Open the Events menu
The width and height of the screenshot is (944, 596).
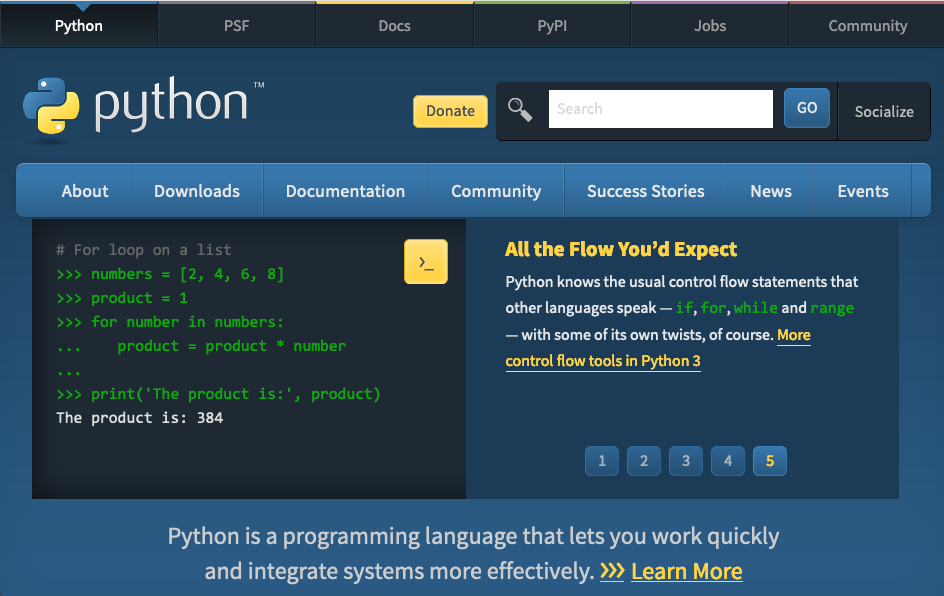point(863,191)
